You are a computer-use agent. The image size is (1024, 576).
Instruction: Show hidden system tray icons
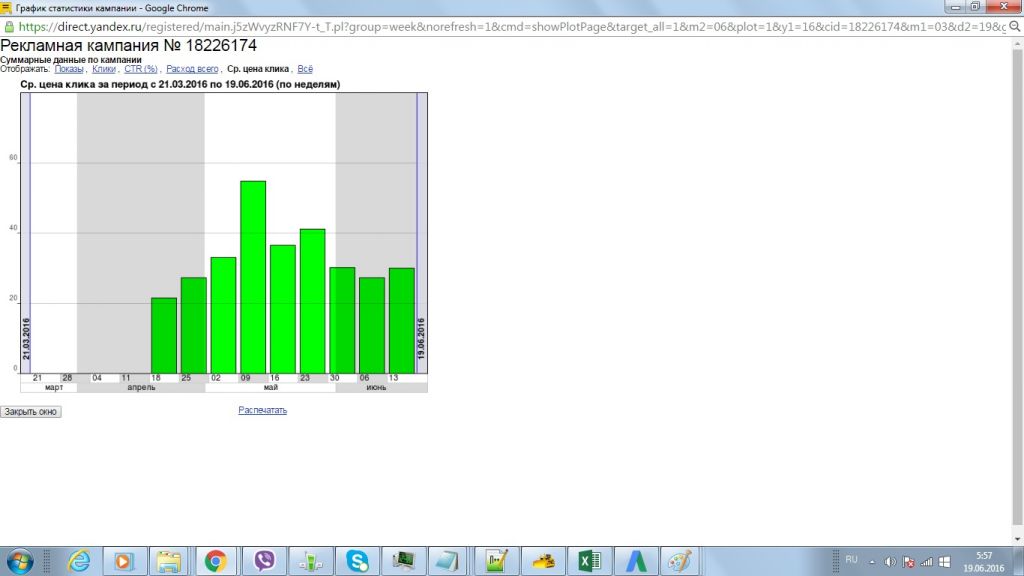(872, 560)
